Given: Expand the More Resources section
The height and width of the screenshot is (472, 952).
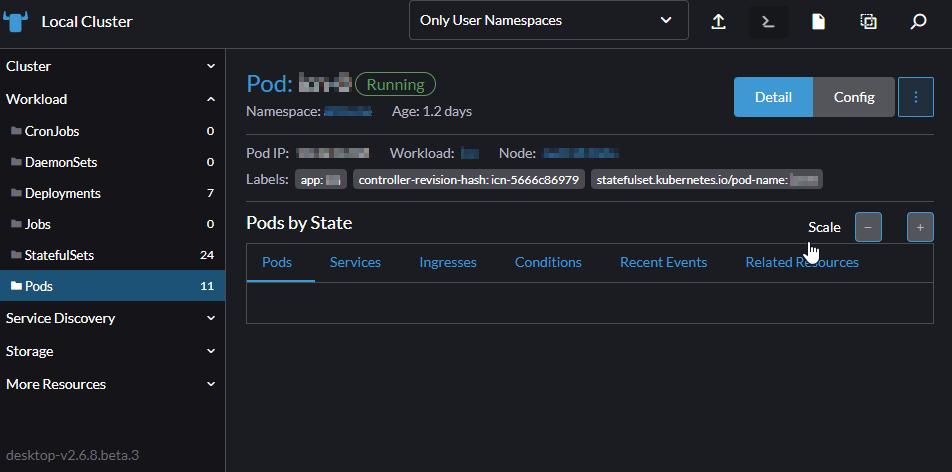Looking at the screenshot, I should tap(112, 384).
